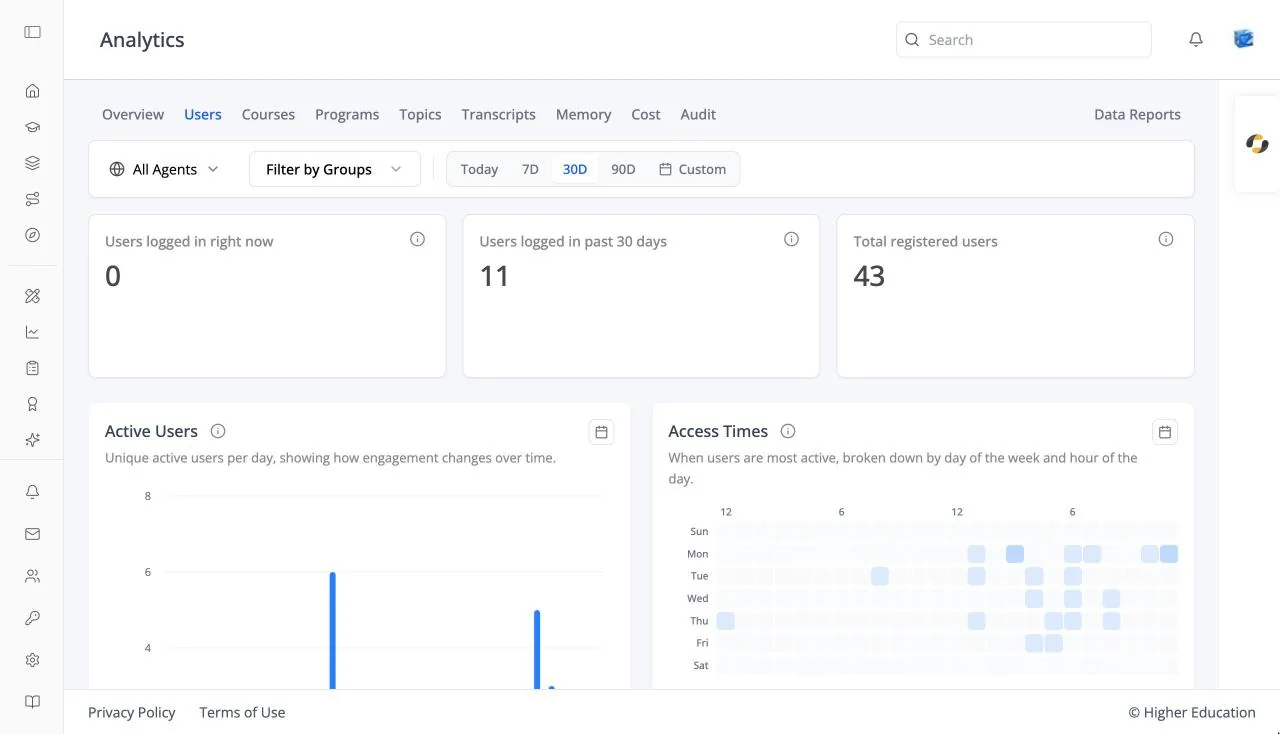This screenshot has height=734, width=1280.
Task: Open the graduation cap sidebar icon
Action: click(x=32, y=127)
